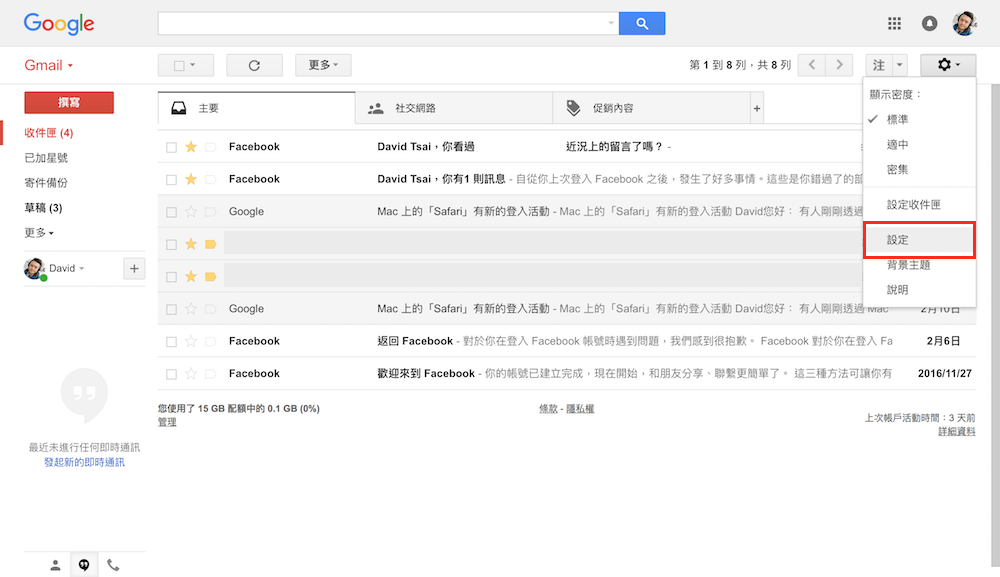
Task: Open the 詳細資料 account activity link
Action: 956,431
